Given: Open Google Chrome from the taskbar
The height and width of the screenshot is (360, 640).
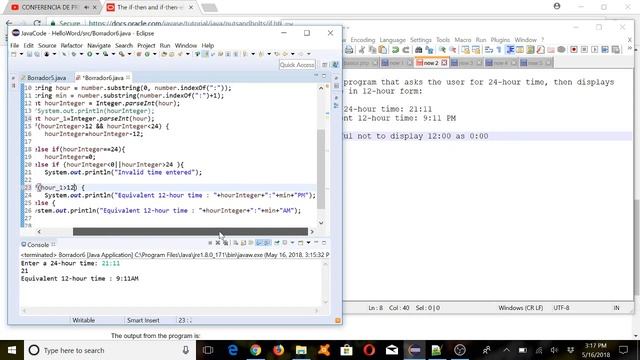Looking at the screenshot, I should (256, 350).
